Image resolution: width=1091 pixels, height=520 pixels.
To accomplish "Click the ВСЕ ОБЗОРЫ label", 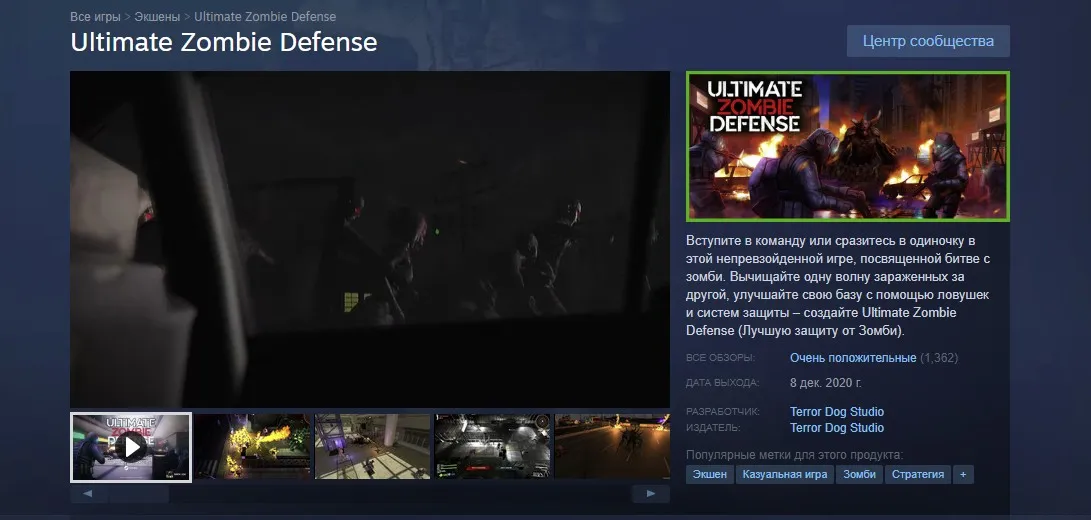I will pos(720,358).
